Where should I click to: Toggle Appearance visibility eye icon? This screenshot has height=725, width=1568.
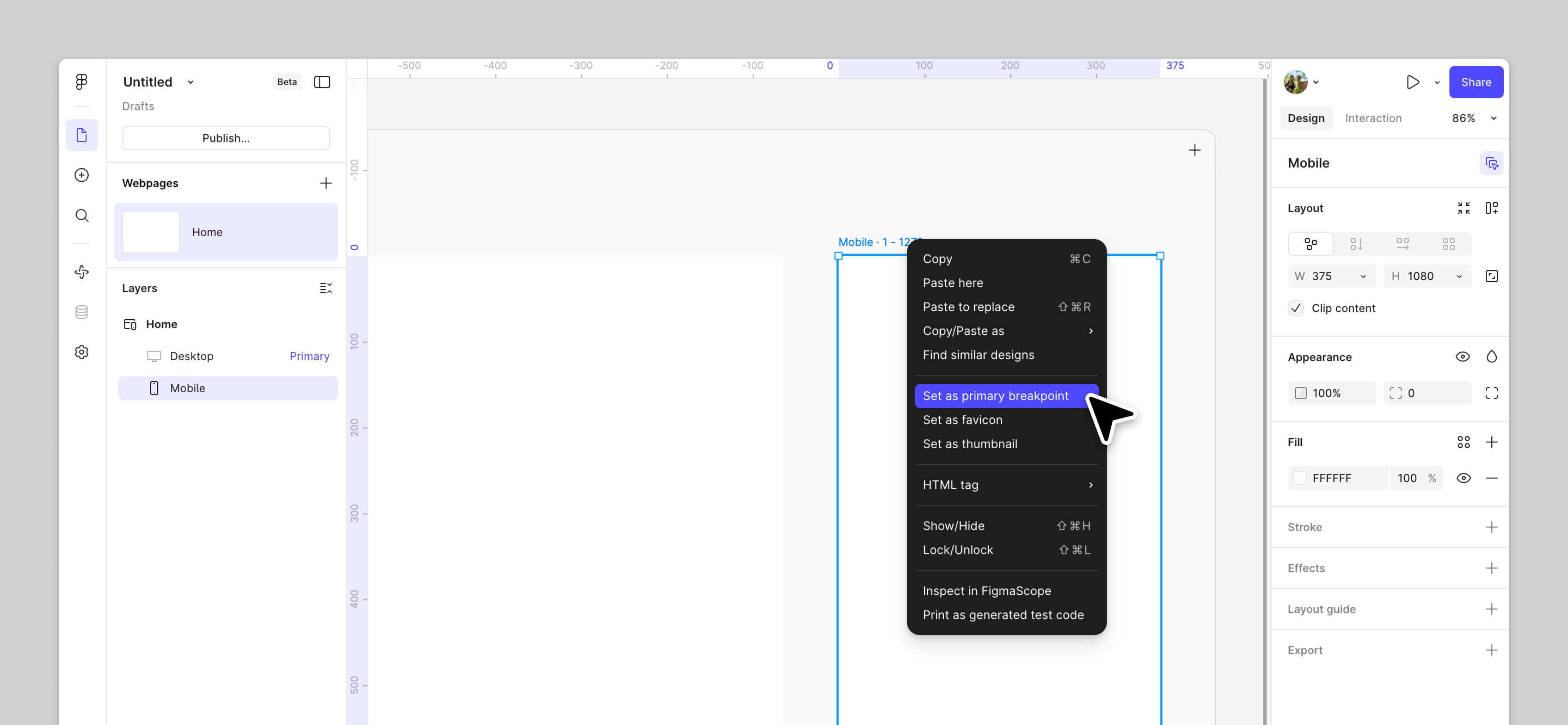click(x=1462, y=356)
